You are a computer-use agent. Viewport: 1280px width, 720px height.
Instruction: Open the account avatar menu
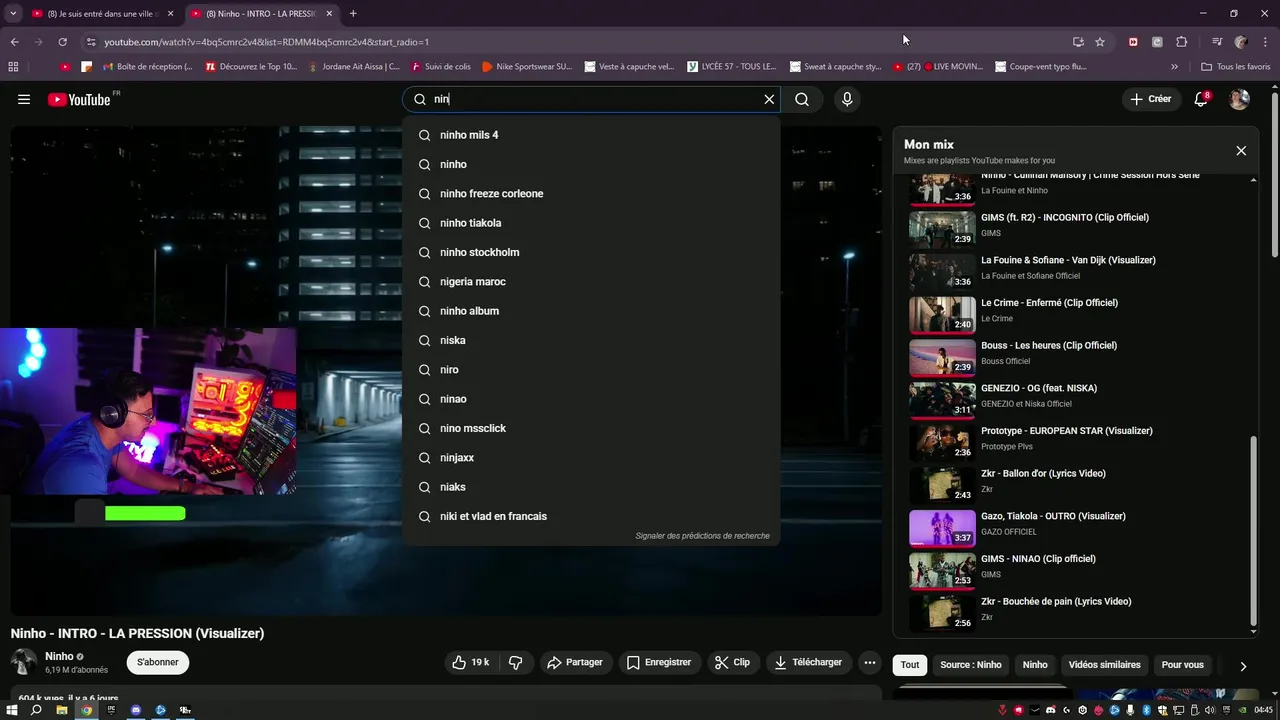coord(1239,99)
